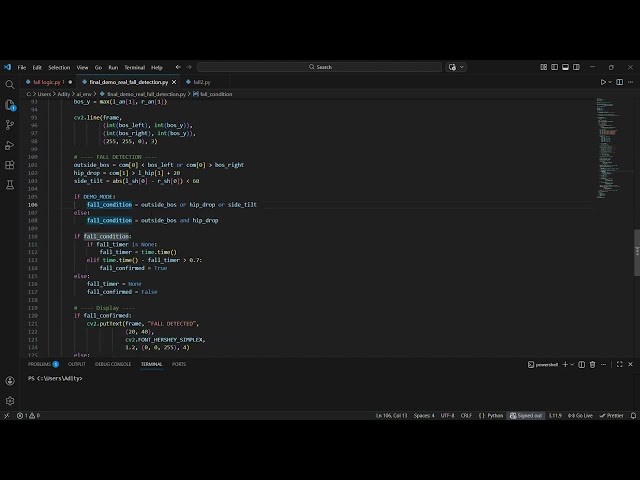This screenshot has width=640, height=480.
Task: Open the Go menu
Action: point(98,67)
